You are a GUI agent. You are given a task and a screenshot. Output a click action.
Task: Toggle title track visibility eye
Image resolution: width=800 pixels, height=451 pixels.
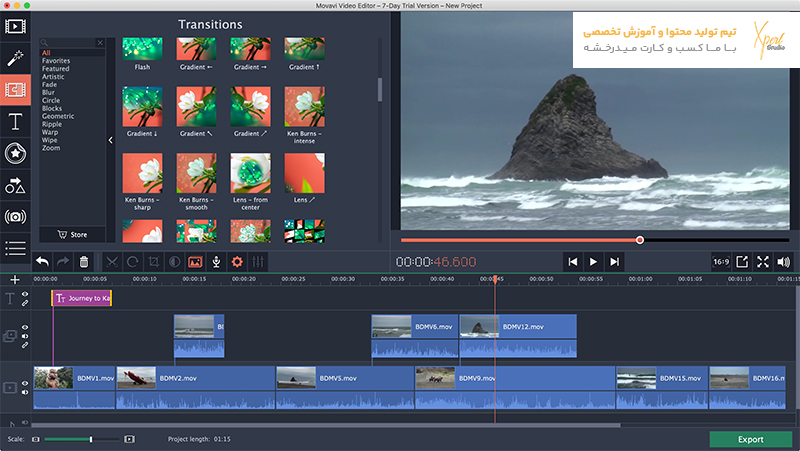24,294
